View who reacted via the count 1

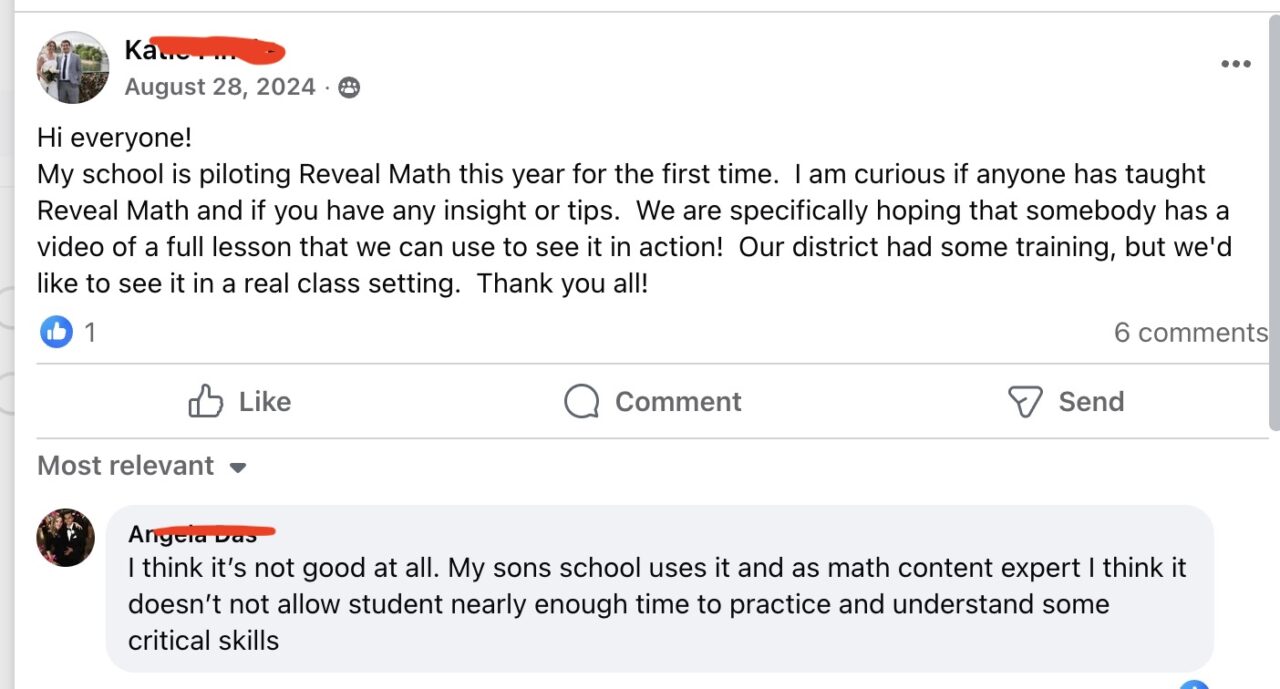coord(90,332)
